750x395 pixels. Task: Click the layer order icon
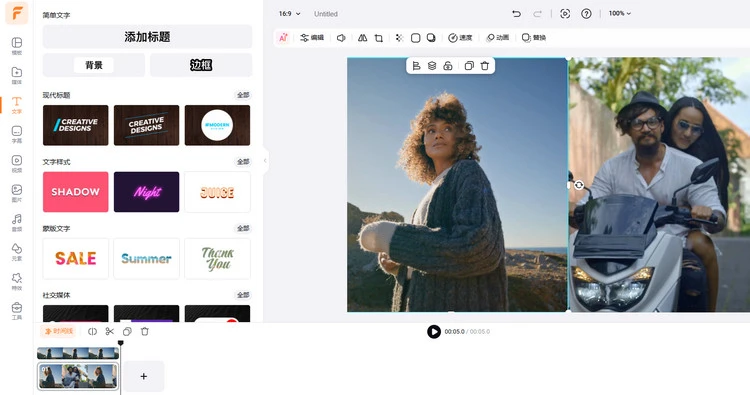point(432,66)
